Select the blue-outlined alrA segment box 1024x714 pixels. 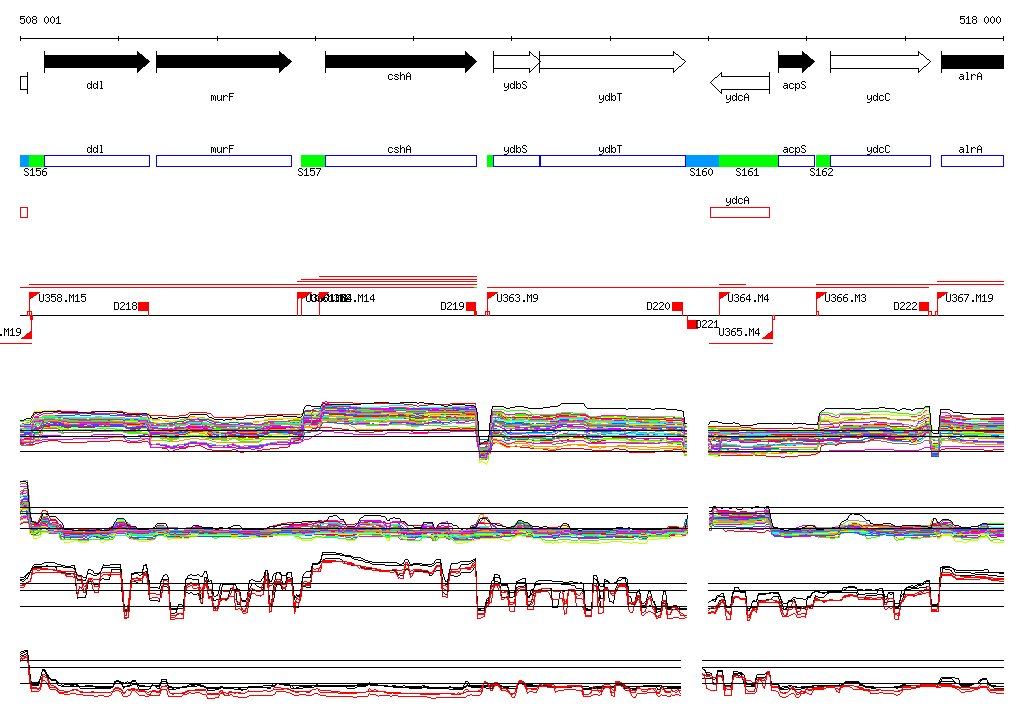pyautogui.click(x=972, y=161)
